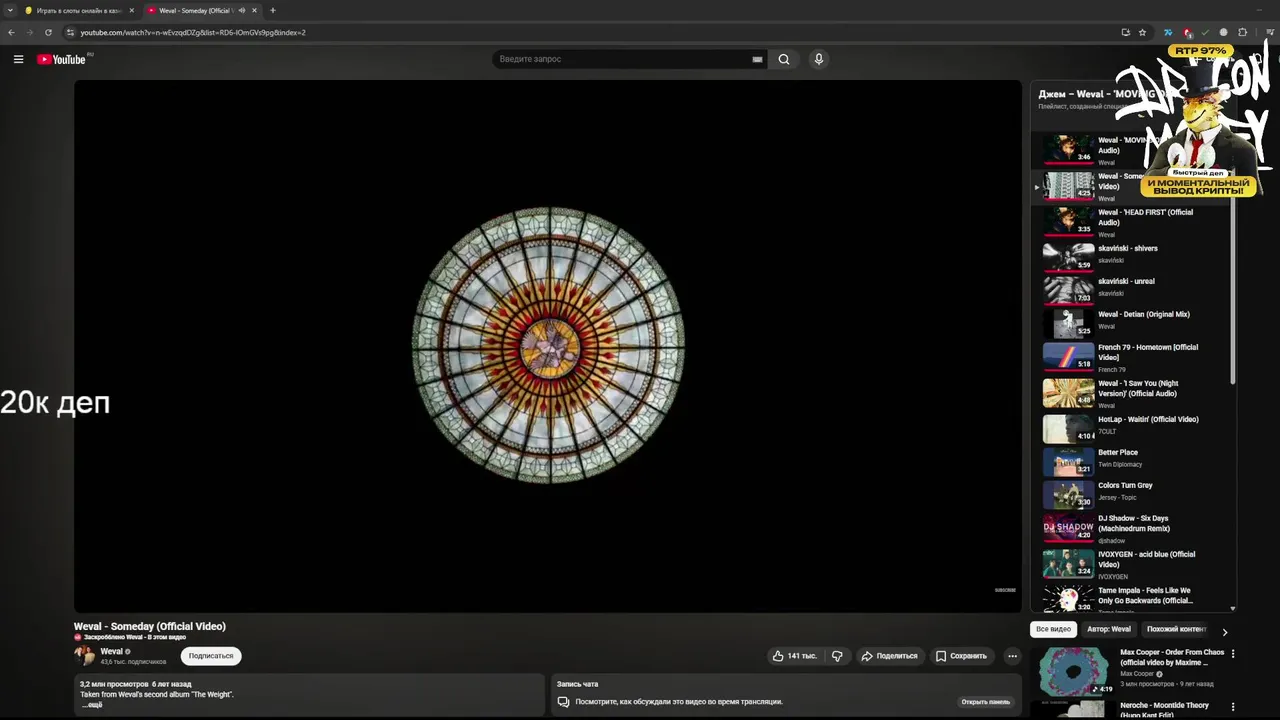
Task: Start voice search with microphone icon
Action: tap(819, 59)
